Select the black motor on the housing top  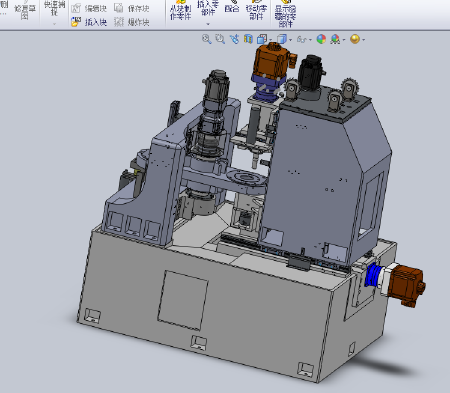click(x=311, y=72)
